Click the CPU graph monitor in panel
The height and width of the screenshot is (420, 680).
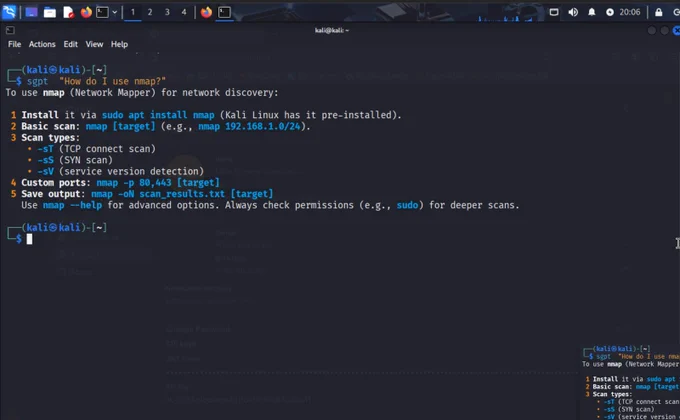(505, 18)
